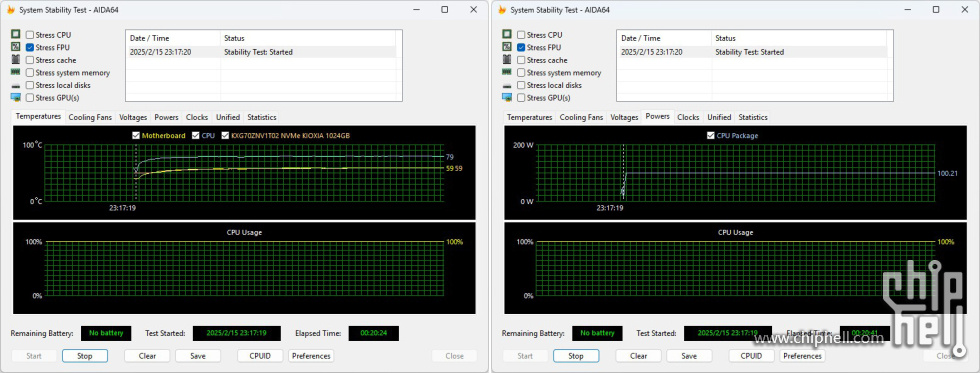The height and width of the screenshot is (373, 980).
Task: Open CPUID in right window
Action: click(x=752, y=356)
